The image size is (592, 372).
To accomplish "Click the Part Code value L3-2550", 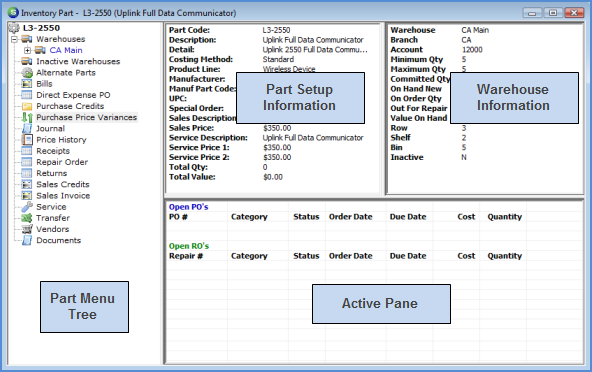I will point(276,30).
